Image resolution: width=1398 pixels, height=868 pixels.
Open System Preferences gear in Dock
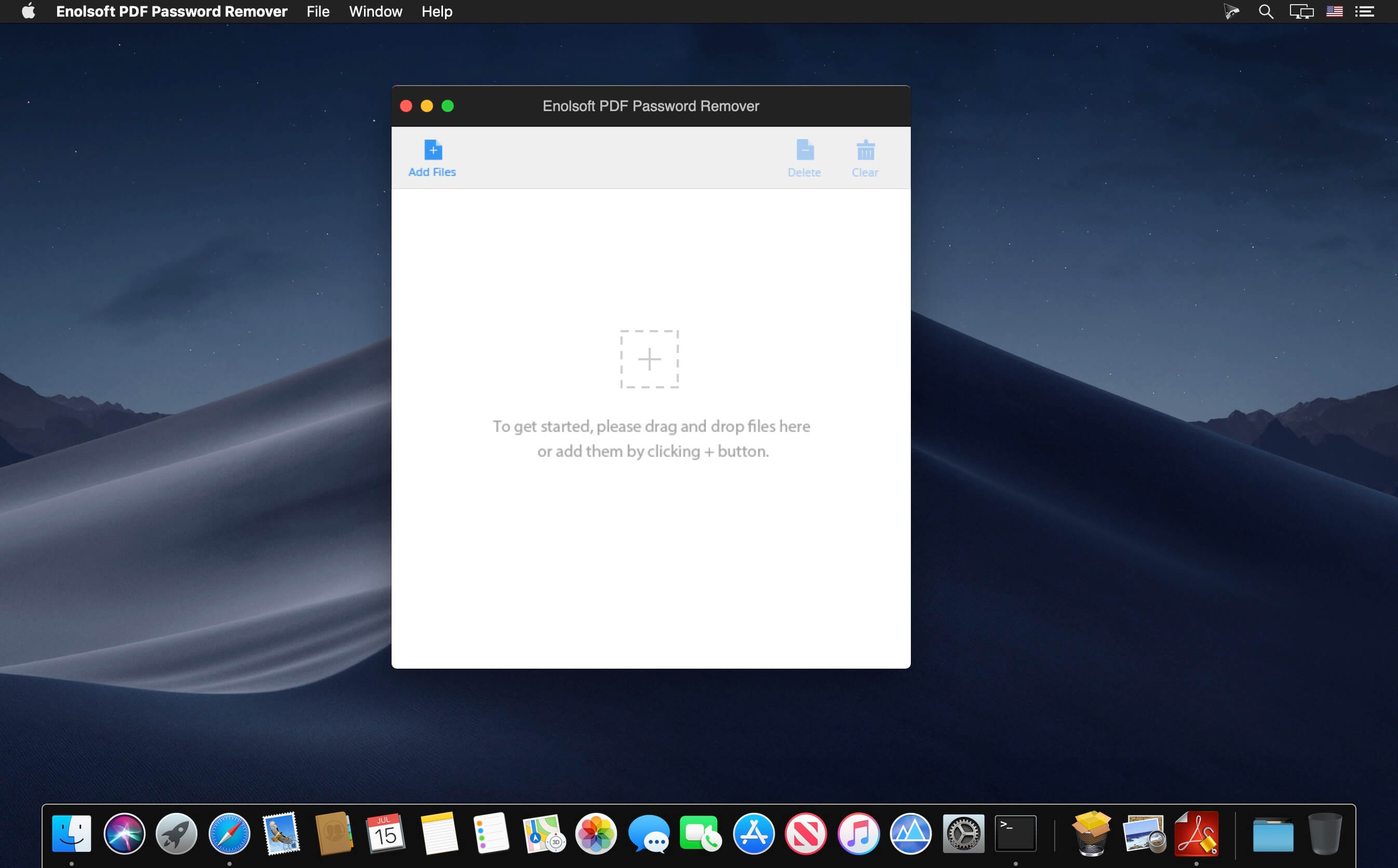pos(963,834)
